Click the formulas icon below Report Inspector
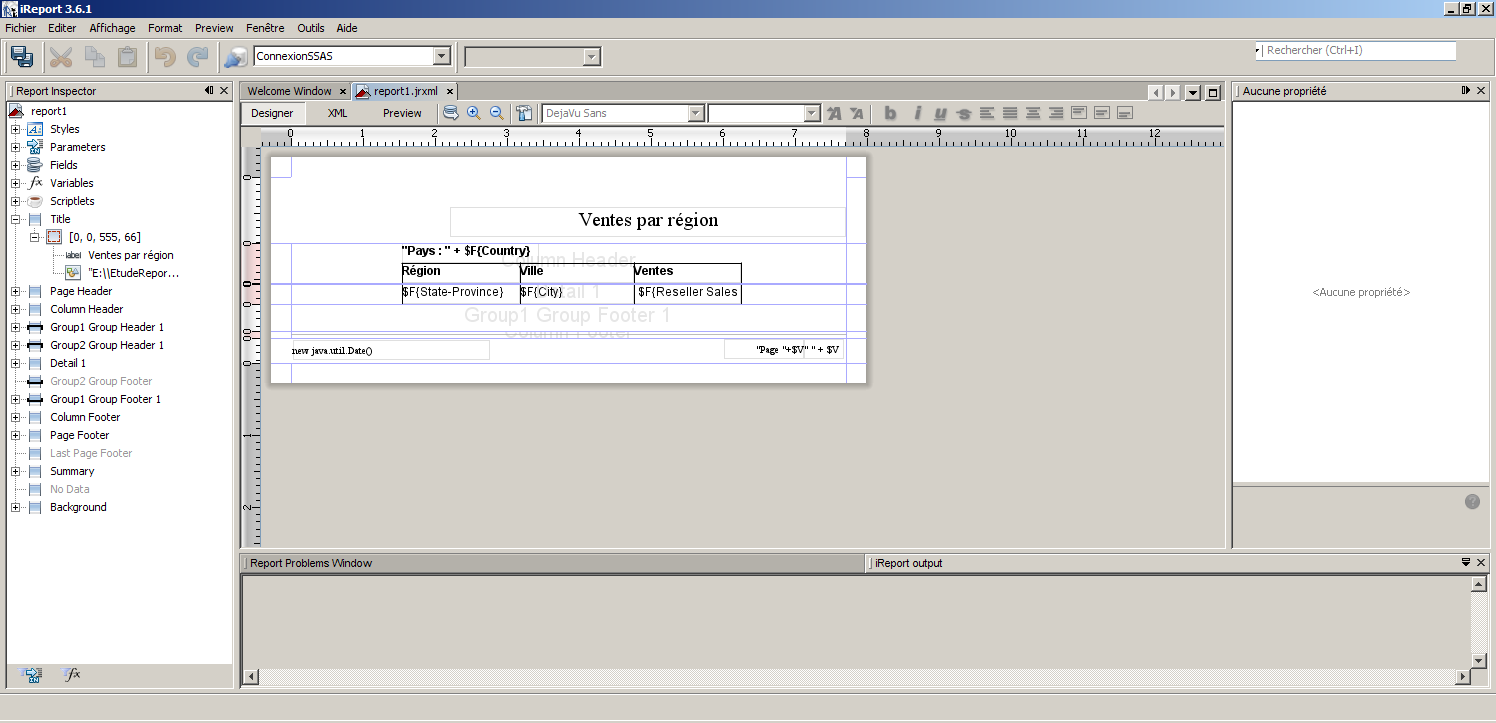Image resolution: width=1496 pixels, height=723 pixels. 72,675
